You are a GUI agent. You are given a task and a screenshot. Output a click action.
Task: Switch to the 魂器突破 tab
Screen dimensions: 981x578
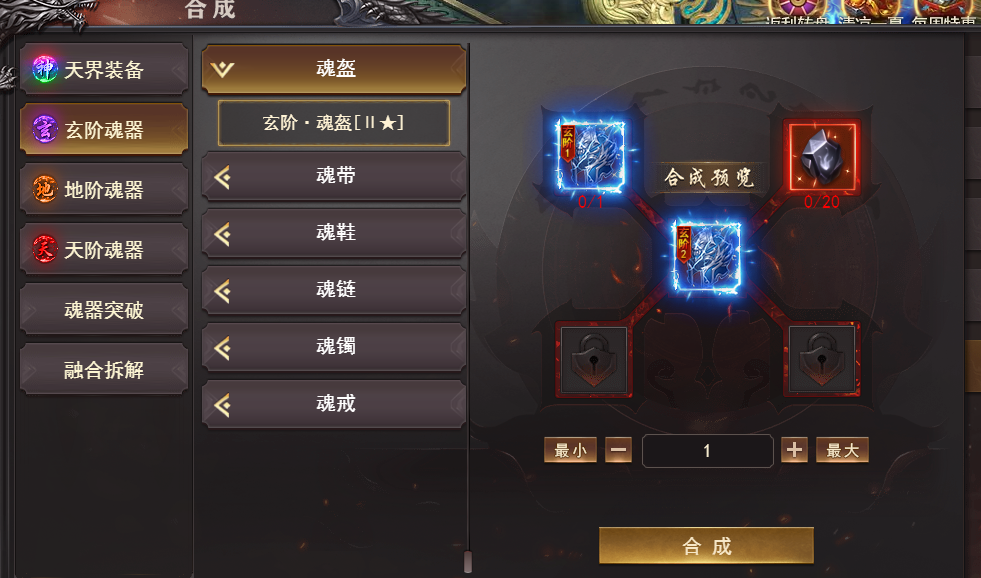tap(104, 309)
